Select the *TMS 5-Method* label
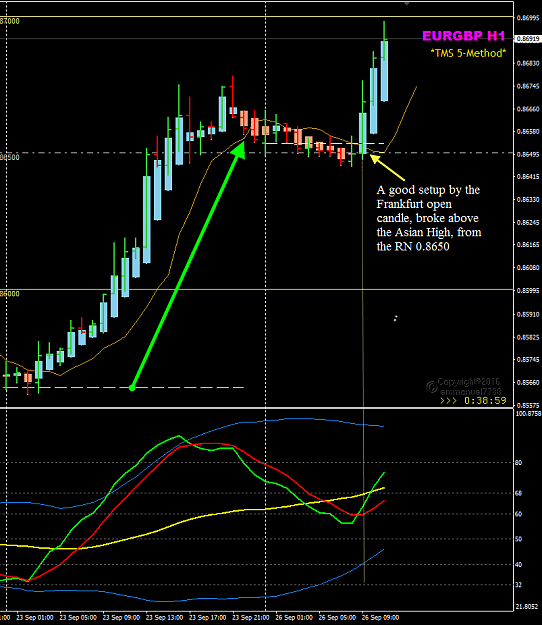This screenshot has height=625, width=542. 468,53
